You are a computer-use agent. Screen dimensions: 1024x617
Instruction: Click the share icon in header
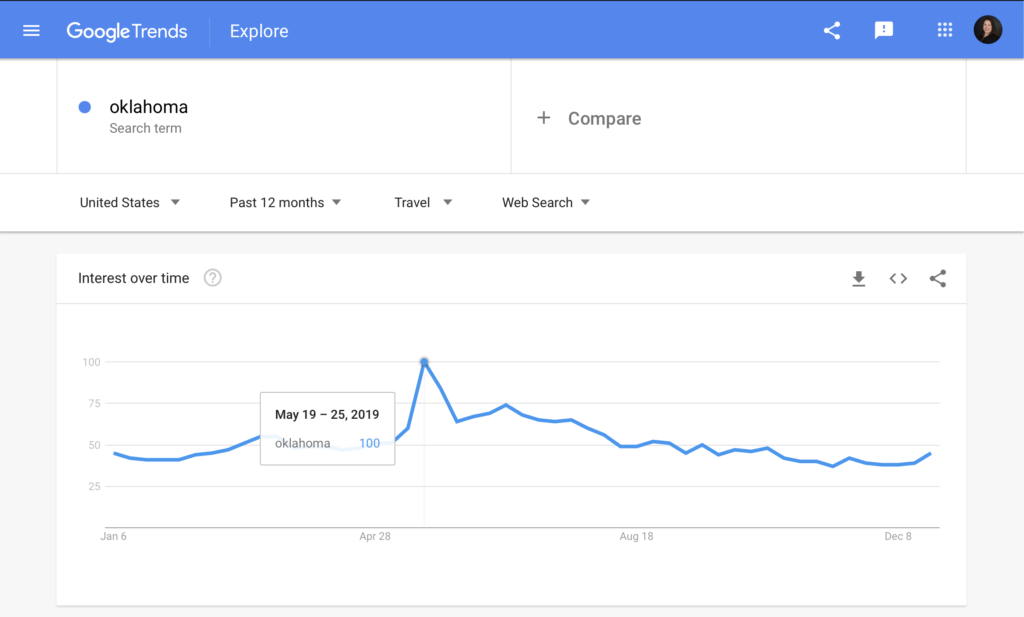click(832, 30)
